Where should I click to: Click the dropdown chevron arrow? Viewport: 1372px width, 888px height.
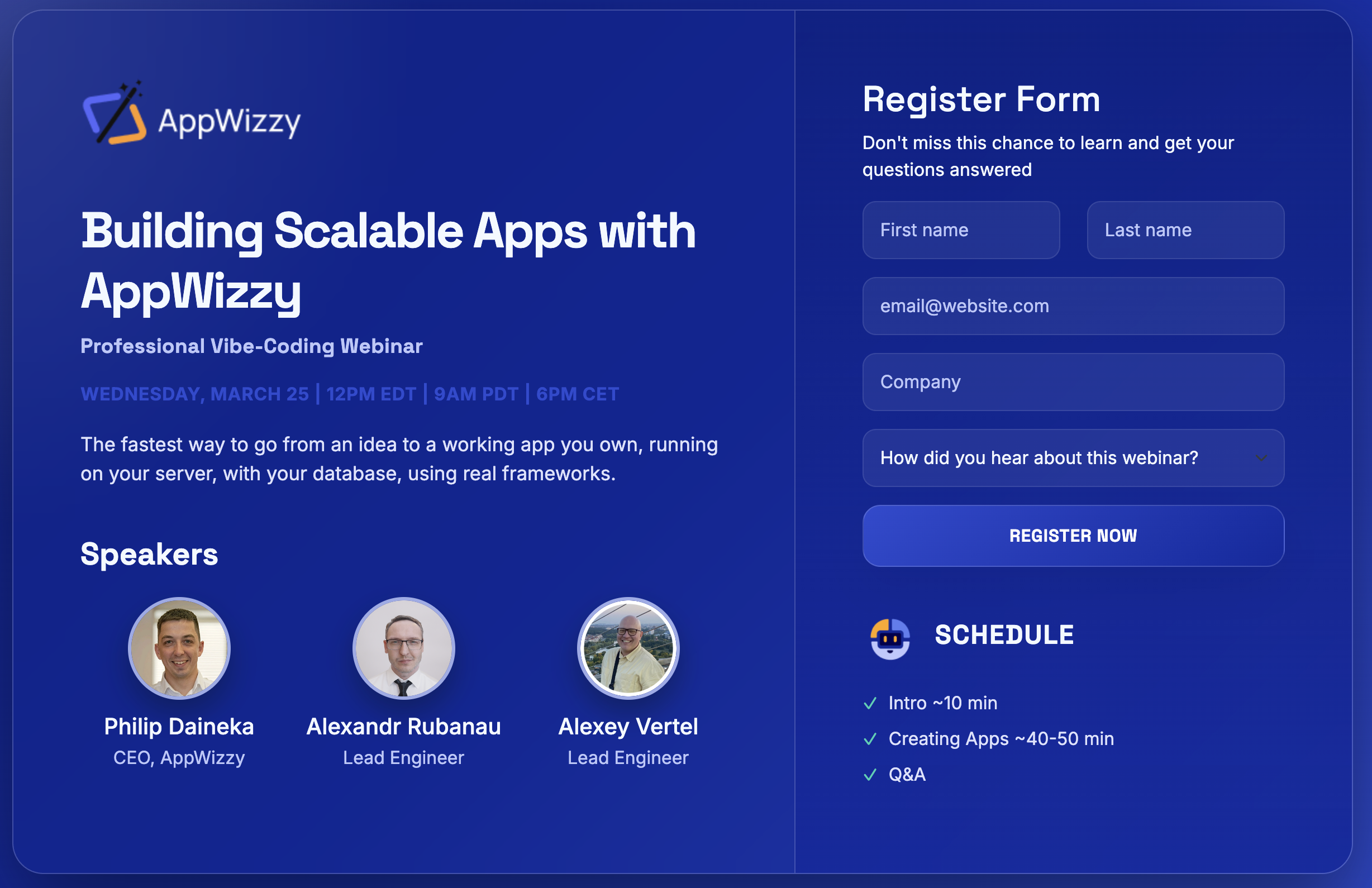tap(1261, 458)
